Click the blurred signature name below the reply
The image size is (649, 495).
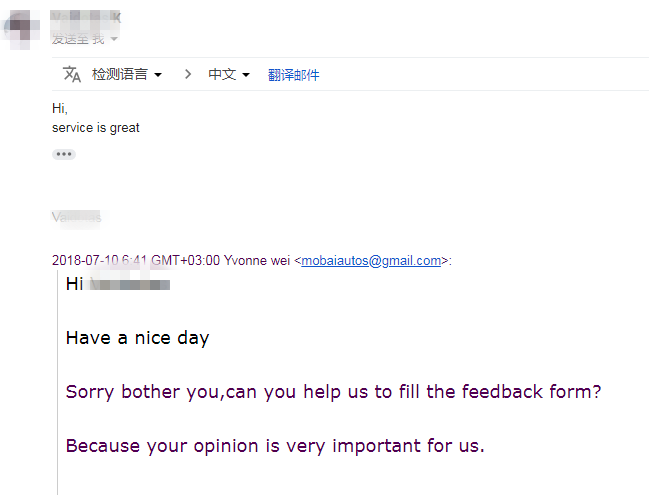coord(77,217)
